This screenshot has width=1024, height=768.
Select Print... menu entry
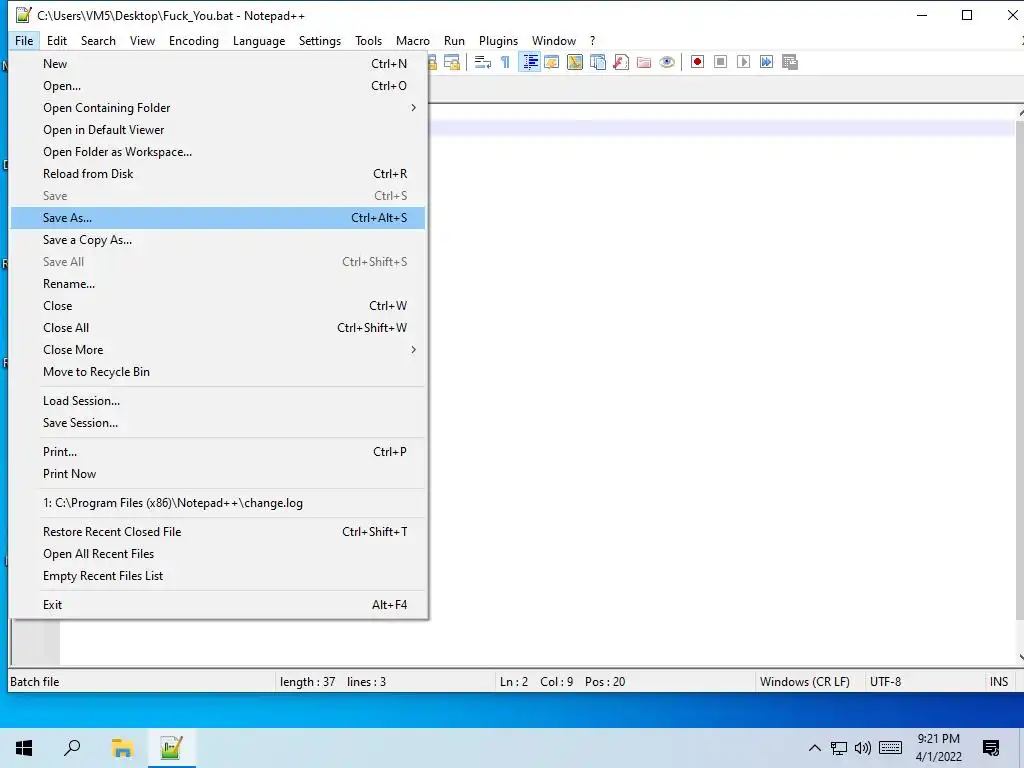[217, 452]
